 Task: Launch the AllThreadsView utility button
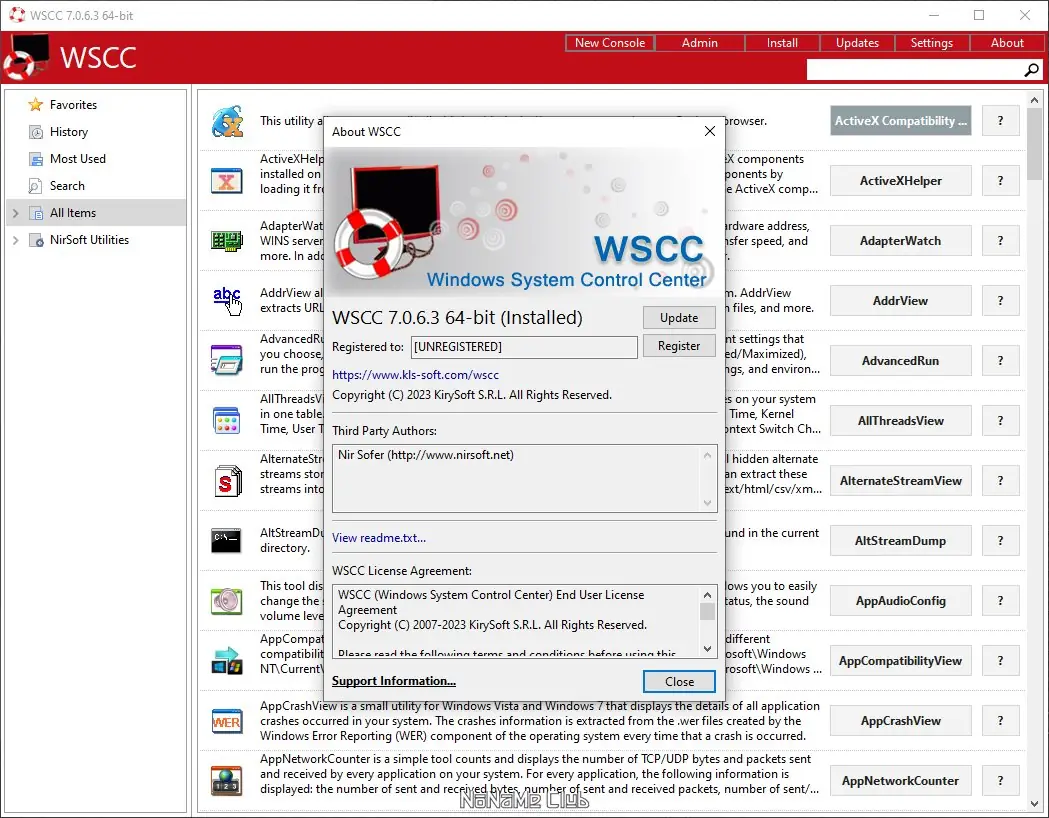tap(900, 421)
